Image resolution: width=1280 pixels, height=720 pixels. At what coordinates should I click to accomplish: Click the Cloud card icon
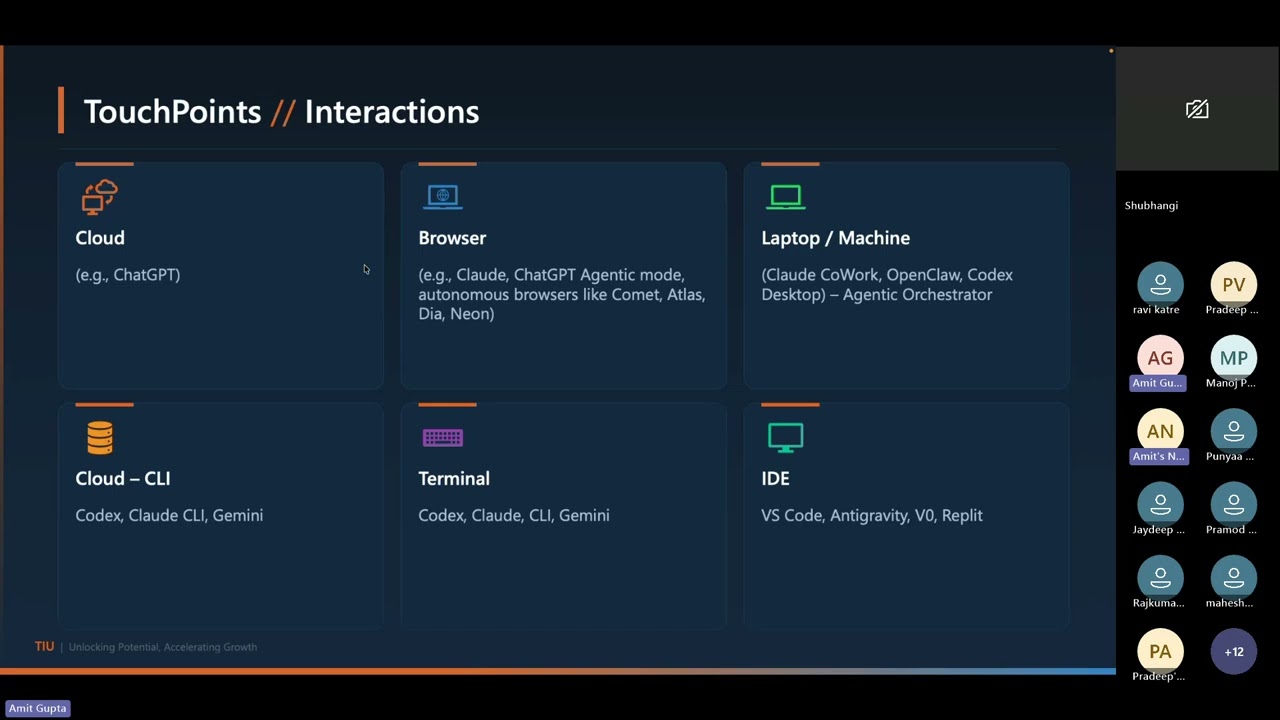click(x=100, y=197)
